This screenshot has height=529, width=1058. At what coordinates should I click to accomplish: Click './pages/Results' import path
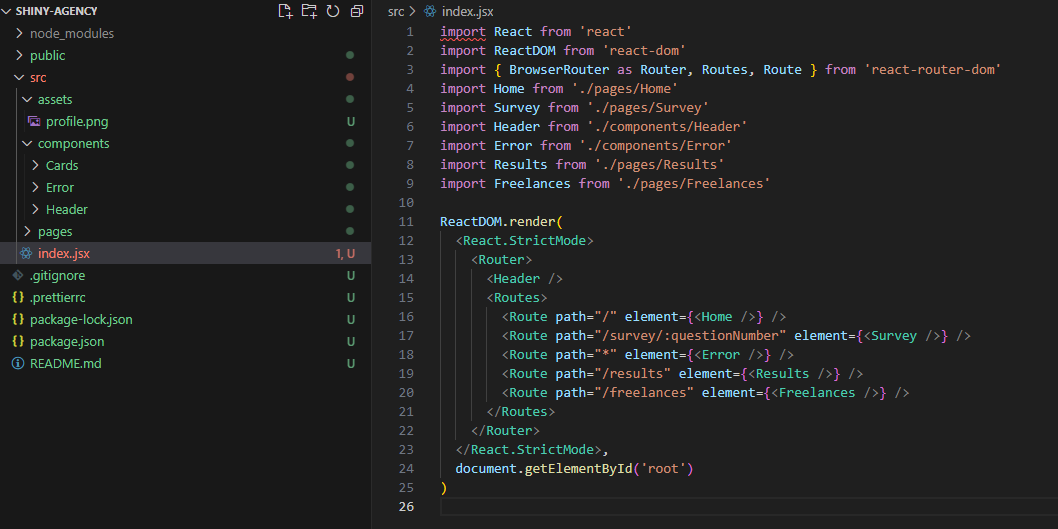click(660, 165)
